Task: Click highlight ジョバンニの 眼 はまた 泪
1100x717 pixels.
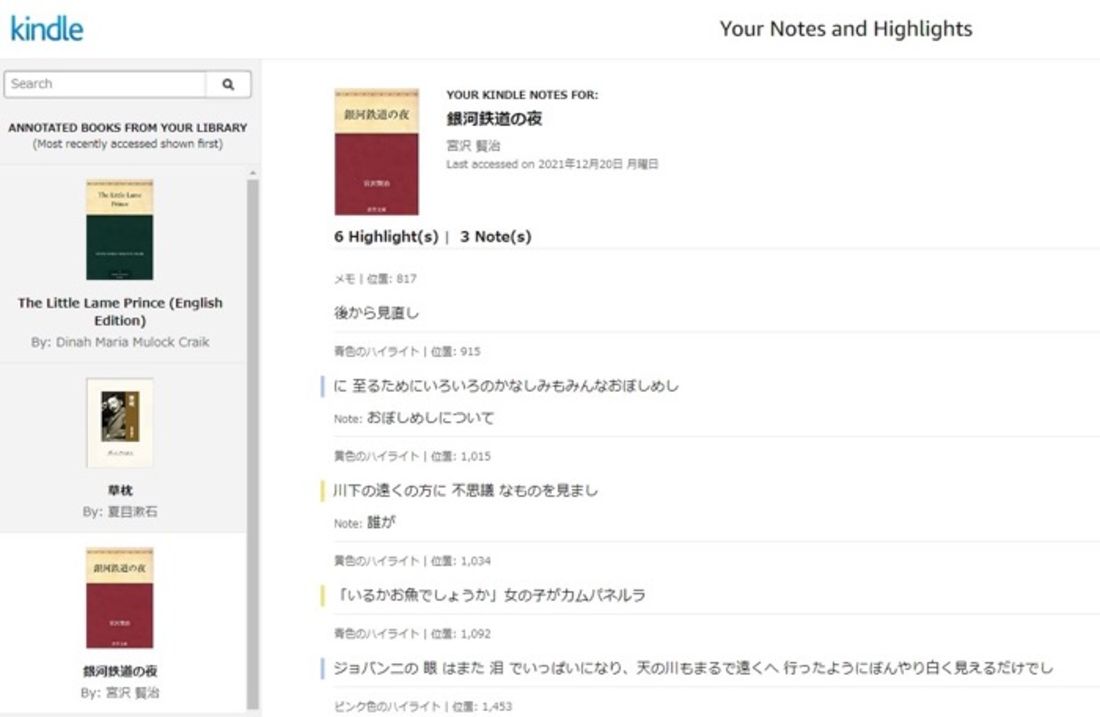Action: (693, 668)
